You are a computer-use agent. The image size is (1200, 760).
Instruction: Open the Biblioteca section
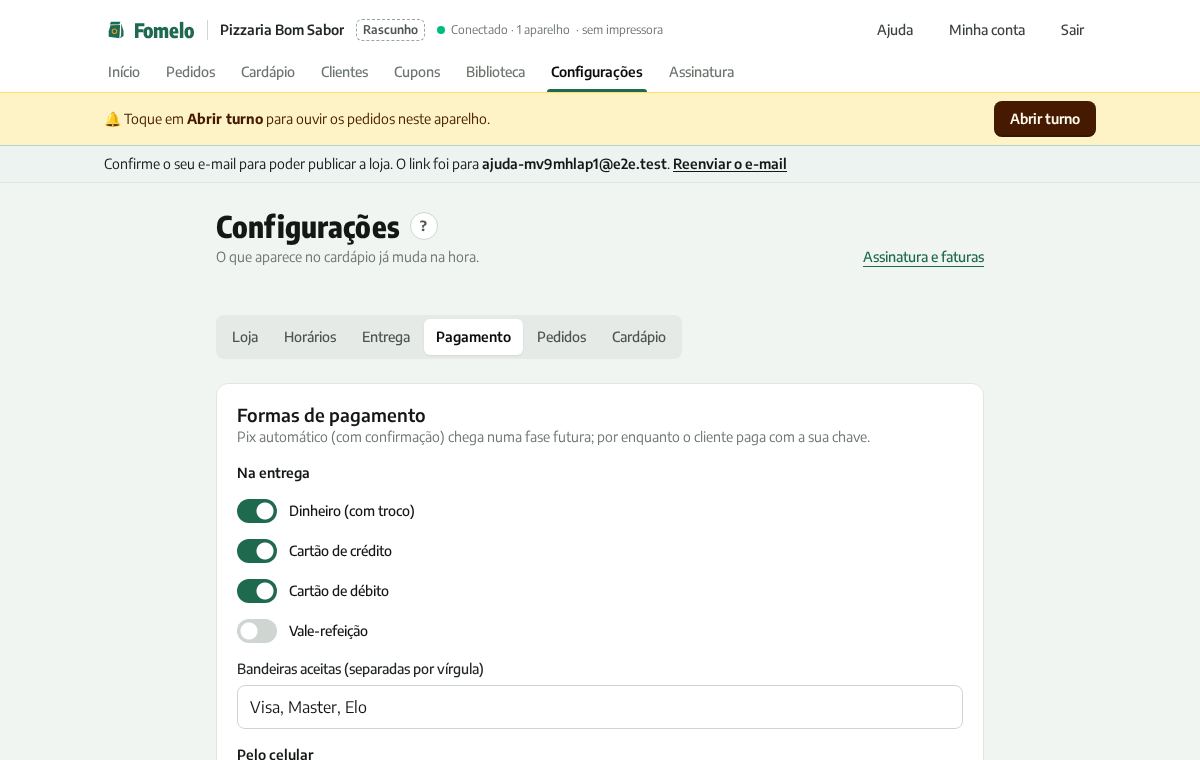click(x=495, y=72)
